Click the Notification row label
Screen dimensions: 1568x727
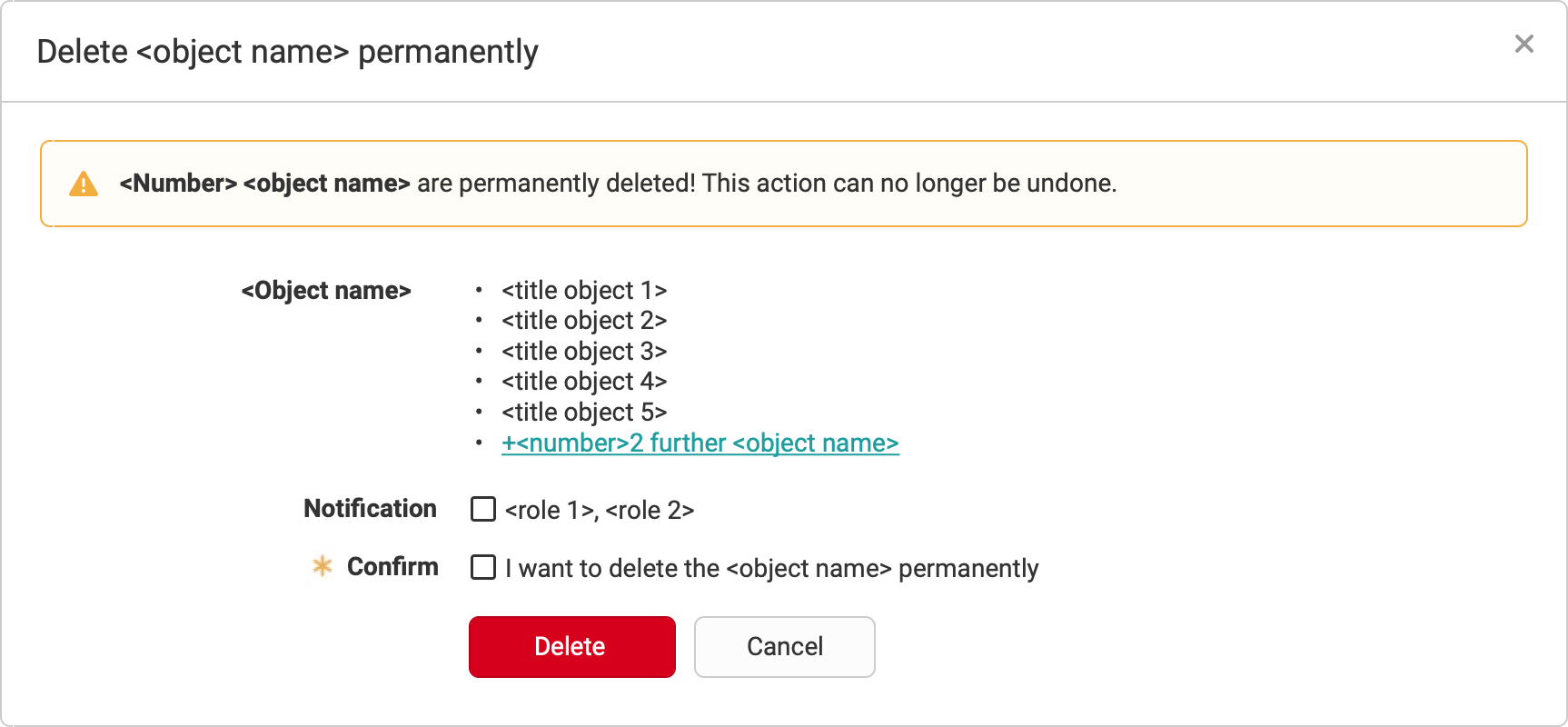click(370, 509)
